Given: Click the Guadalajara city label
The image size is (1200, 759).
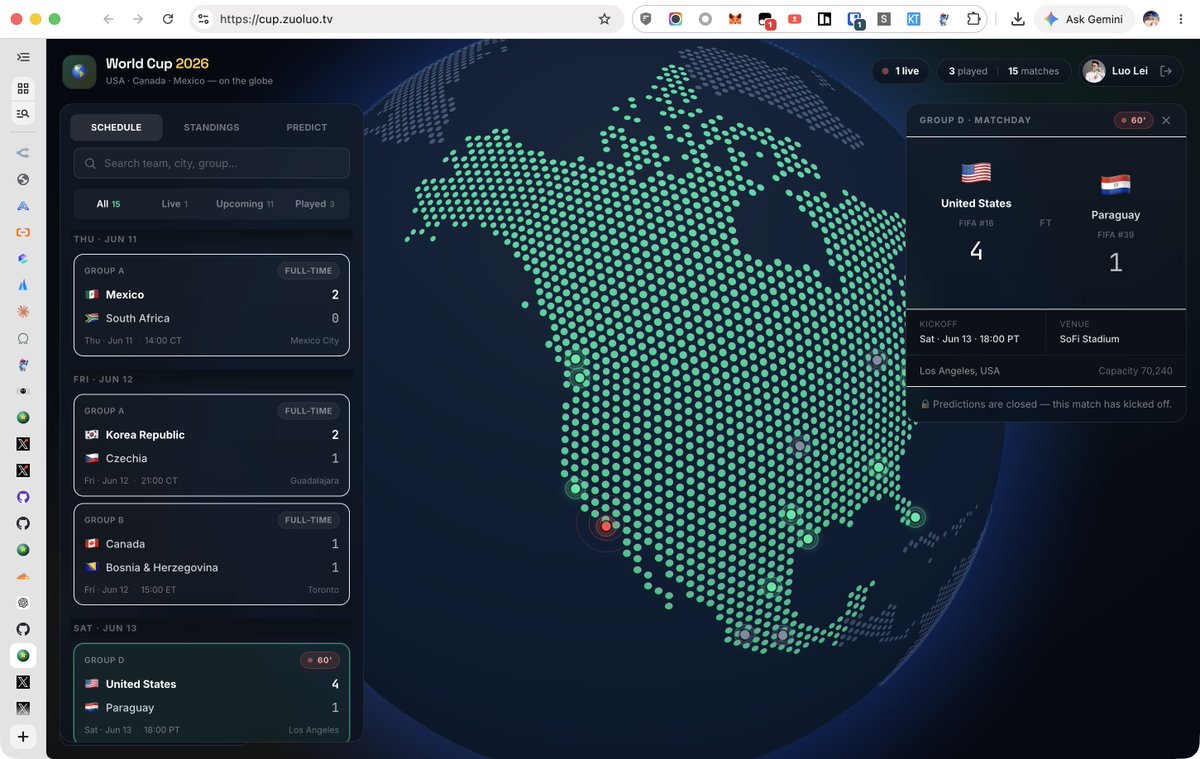Looking at the screenshot, I should pyautogui.click(x=315, y=481).
